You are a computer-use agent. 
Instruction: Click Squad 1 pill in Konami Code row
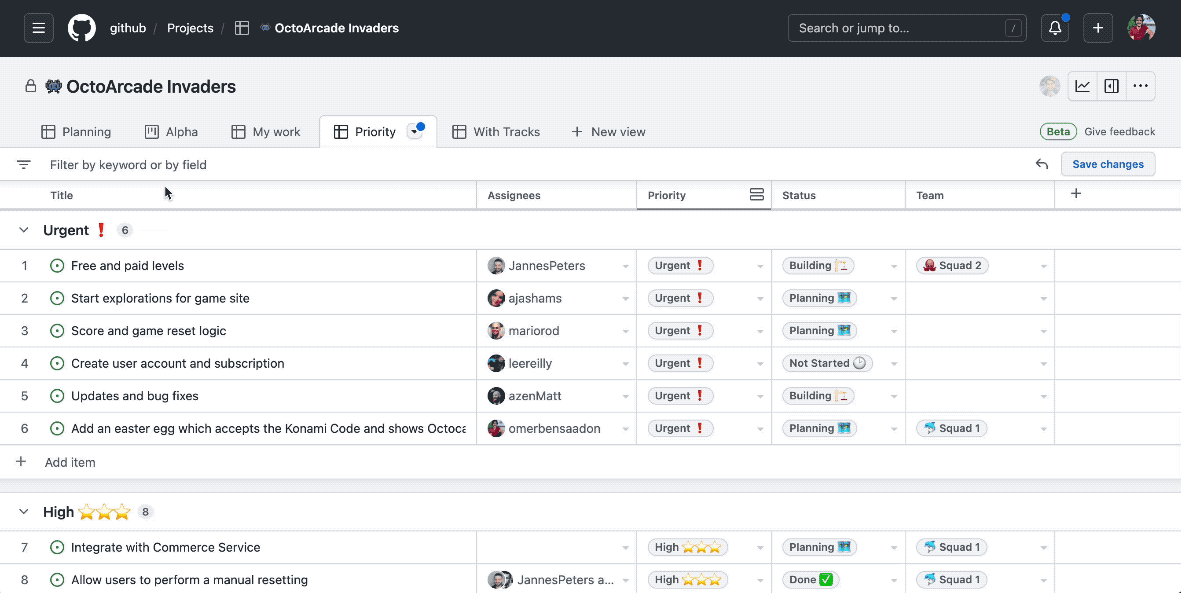(x=952, y=428)
